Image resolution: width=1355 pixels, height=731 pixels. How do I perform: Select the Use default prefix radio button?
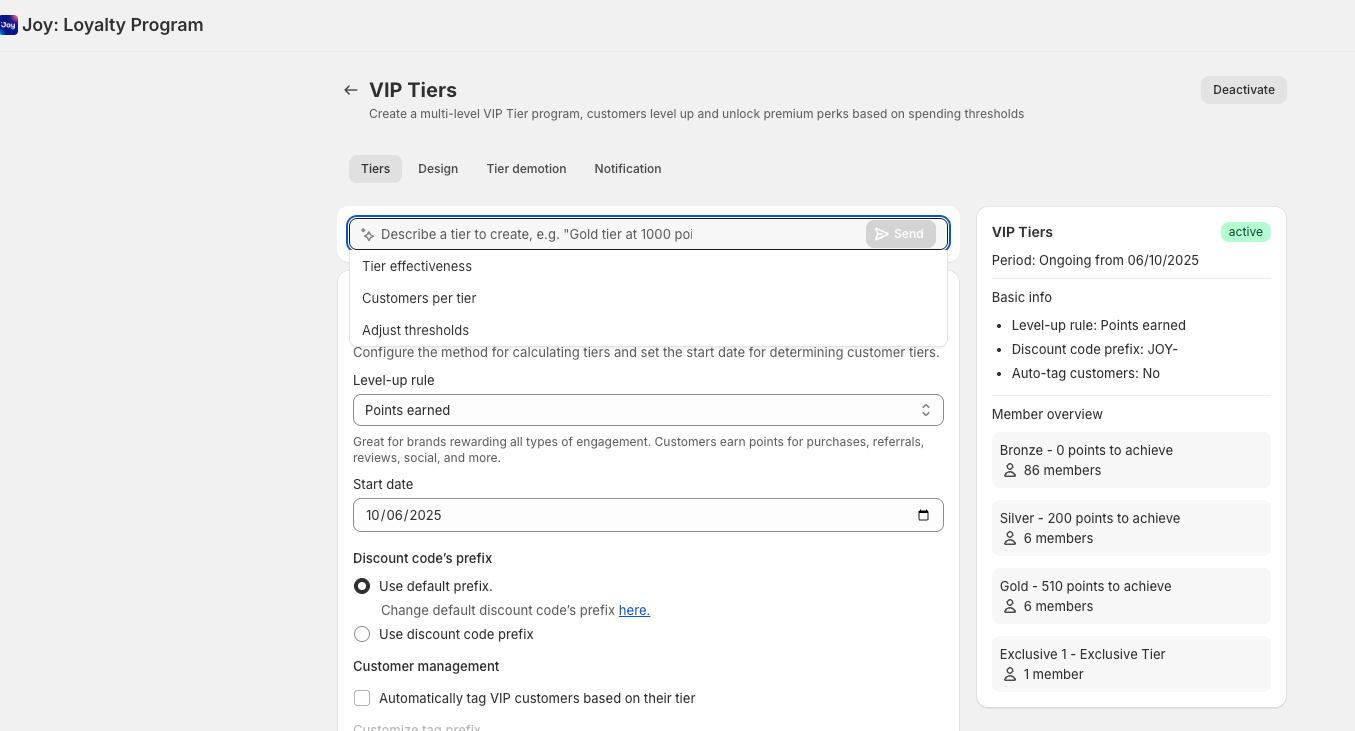362,586
